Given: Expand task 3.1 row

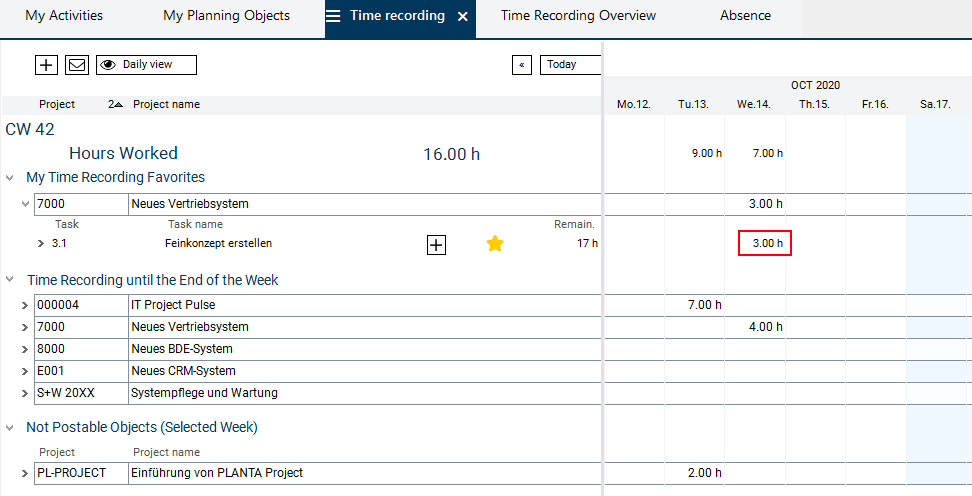Looking at the screenshot, I should (41, 243).
